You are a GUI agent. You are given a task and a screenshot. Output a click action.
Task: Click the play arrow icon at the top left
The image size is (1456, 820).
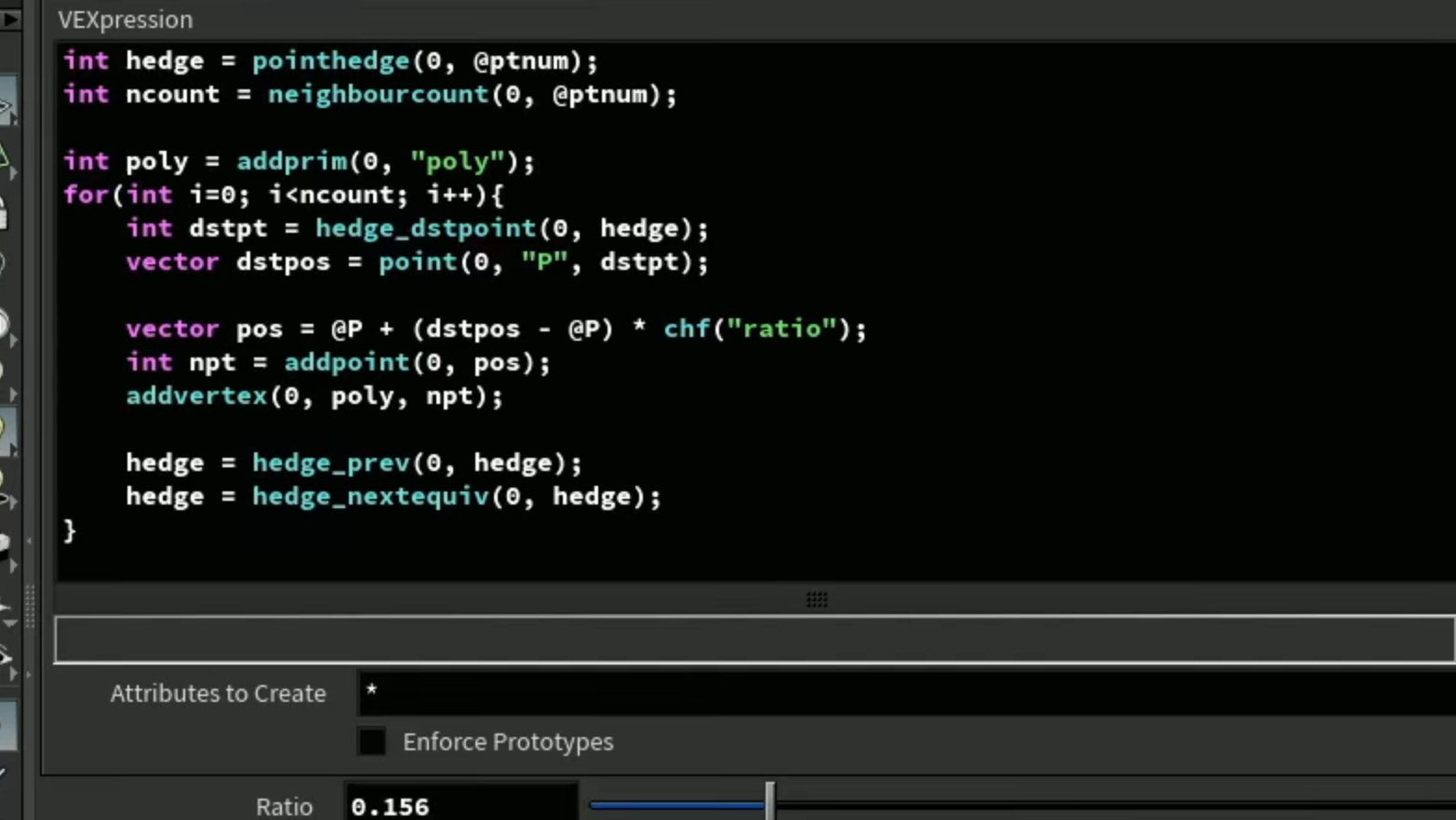[x=10, y=18]
